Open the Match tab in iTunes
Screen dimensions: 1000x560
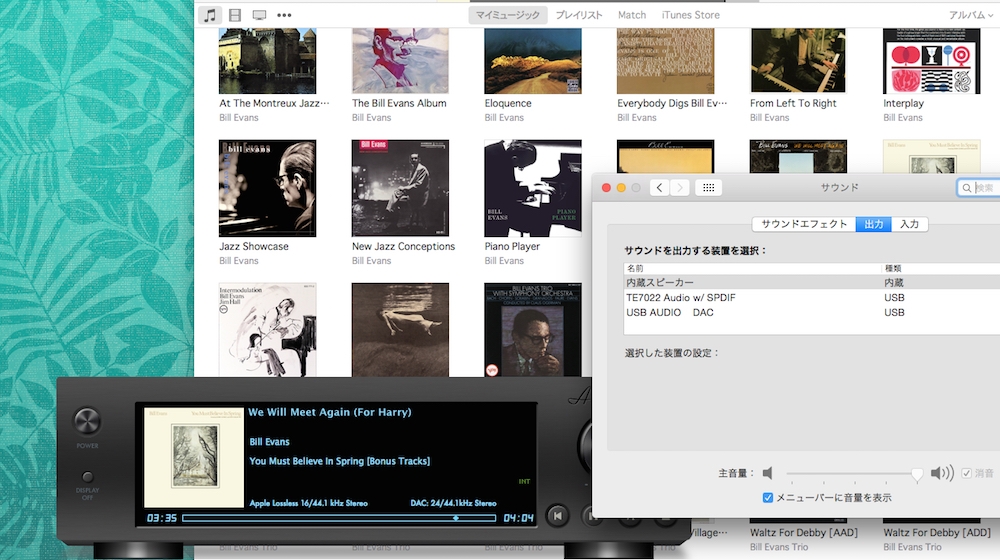coord(632,15)
